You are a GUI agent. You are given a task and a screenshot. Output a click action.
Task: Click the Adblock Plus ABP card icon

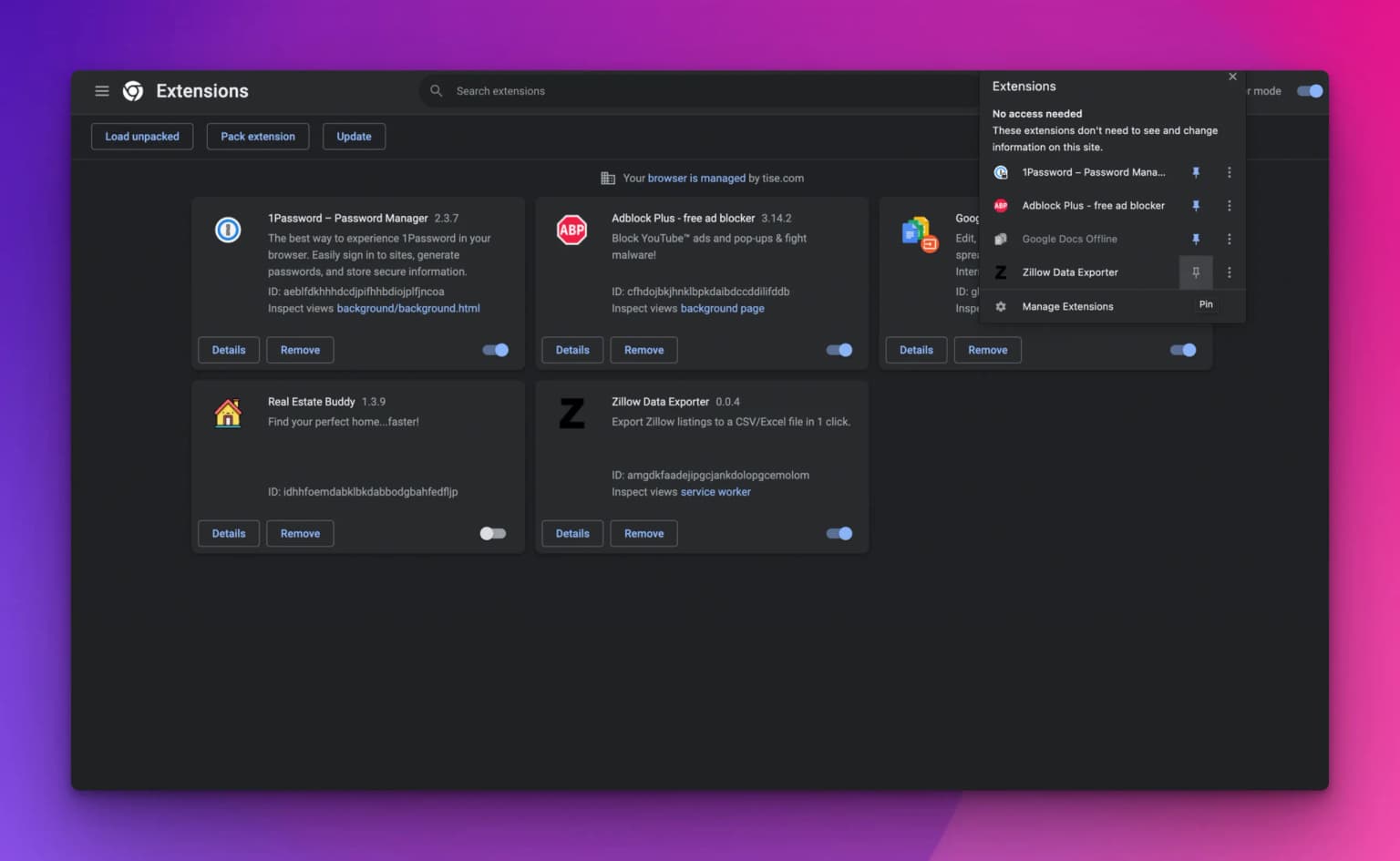[571, 230]
